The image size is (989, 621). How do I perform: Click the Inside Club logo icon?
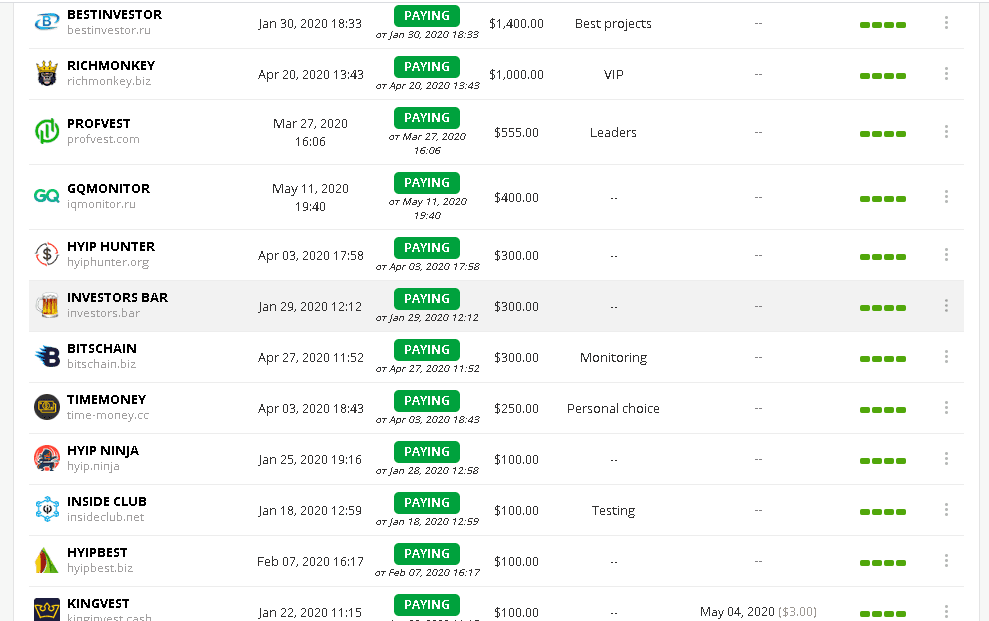point(47,509)
